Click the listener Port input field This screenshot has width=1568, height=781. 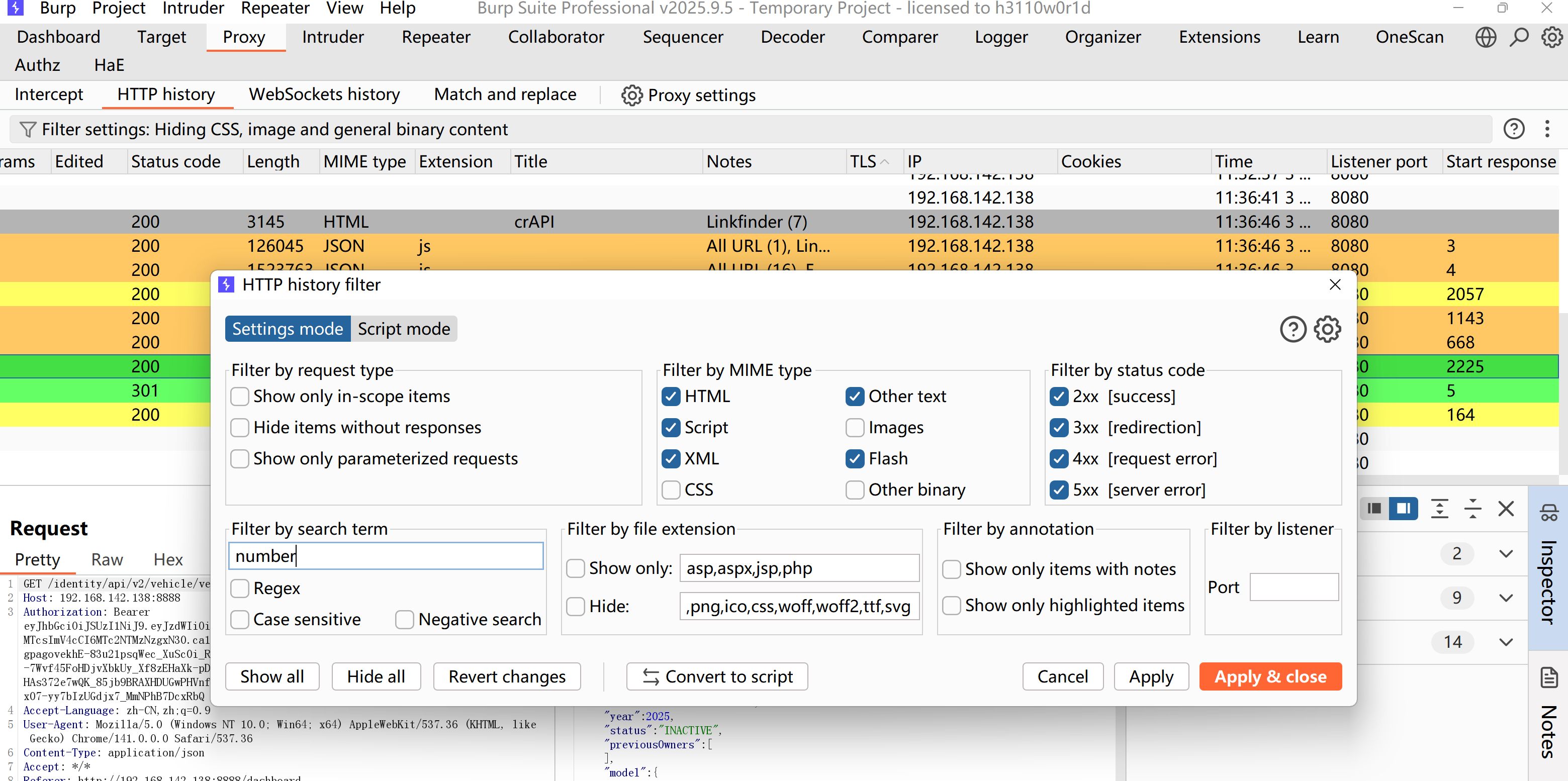point(1294,588)
